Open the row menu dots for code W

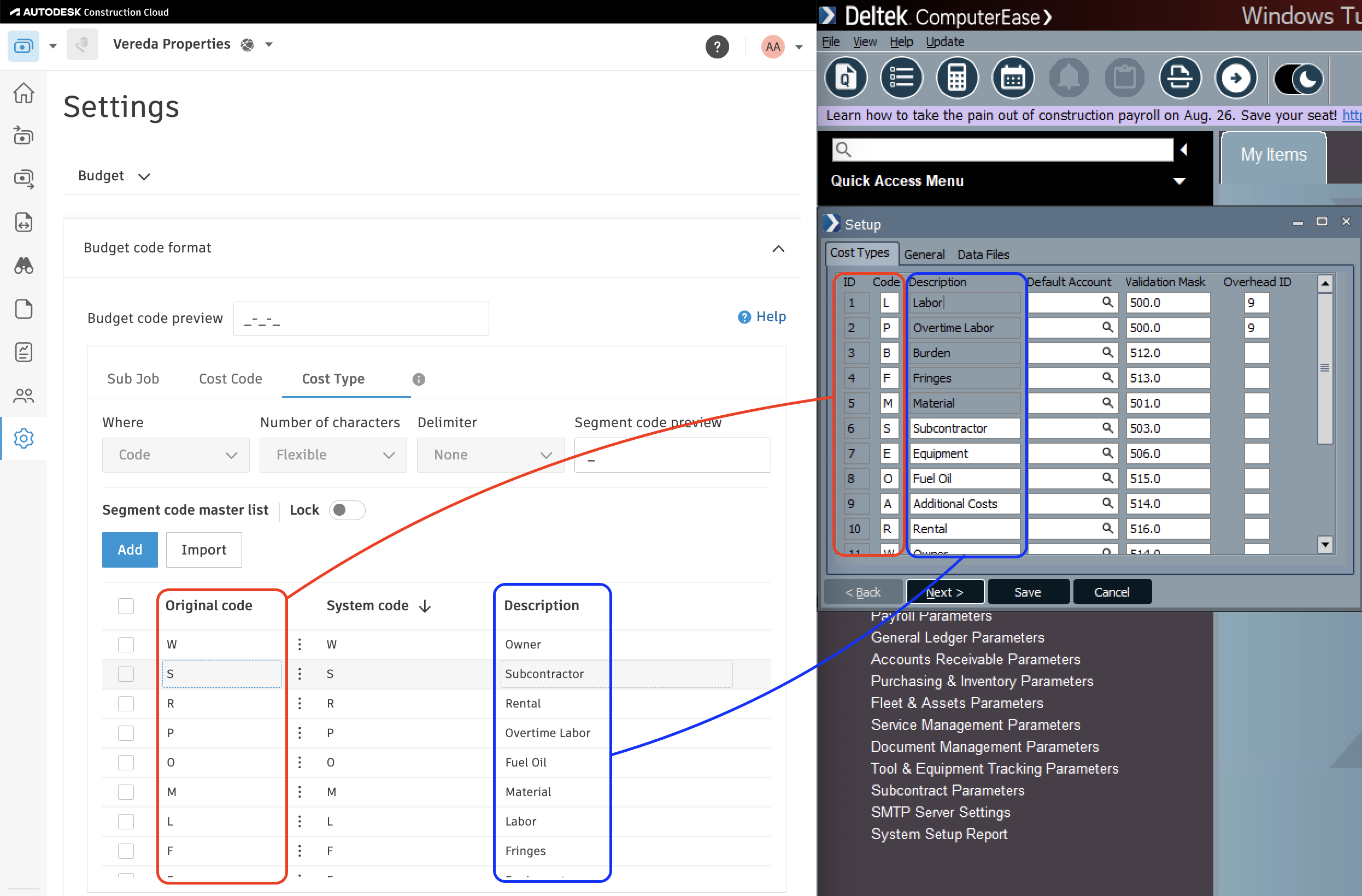[x=300, y=644]
